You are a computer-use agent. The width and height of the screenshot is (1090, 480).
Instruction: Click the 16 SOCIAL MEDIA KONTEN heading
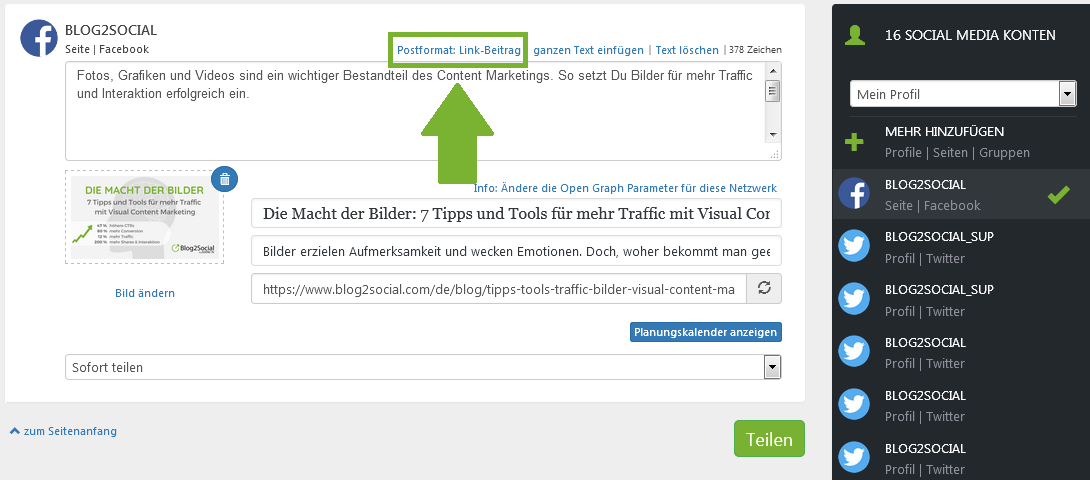point(970,35)
